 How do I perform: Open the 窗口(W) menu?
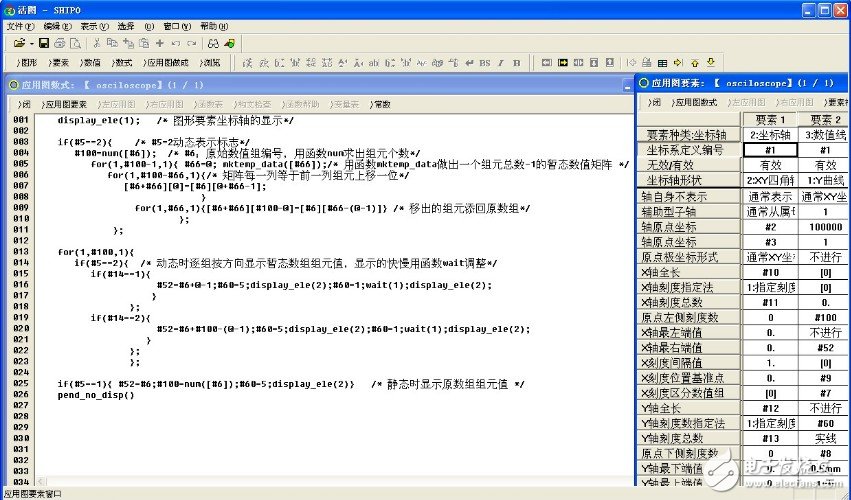[177, 27]
